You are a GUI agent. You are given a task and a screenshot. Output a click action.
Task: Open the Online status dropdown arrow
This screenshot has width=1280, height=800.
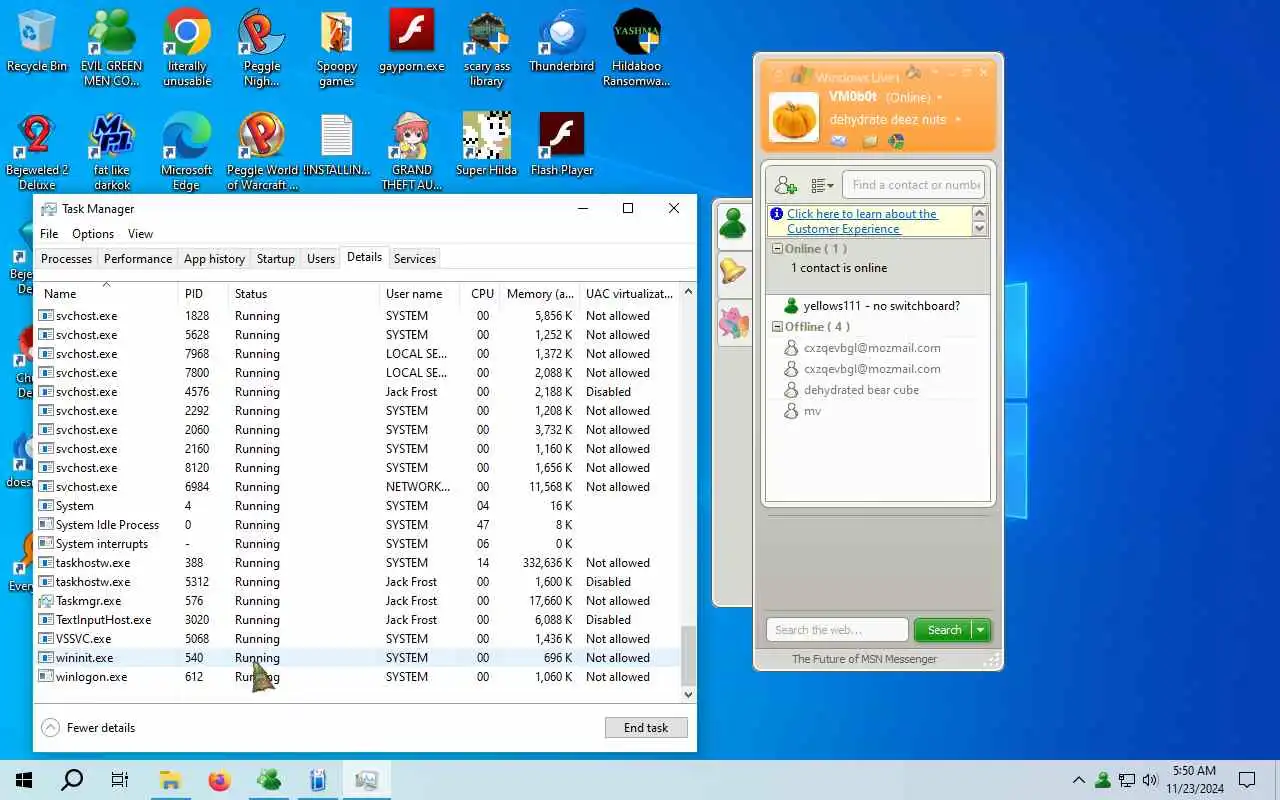939,98
